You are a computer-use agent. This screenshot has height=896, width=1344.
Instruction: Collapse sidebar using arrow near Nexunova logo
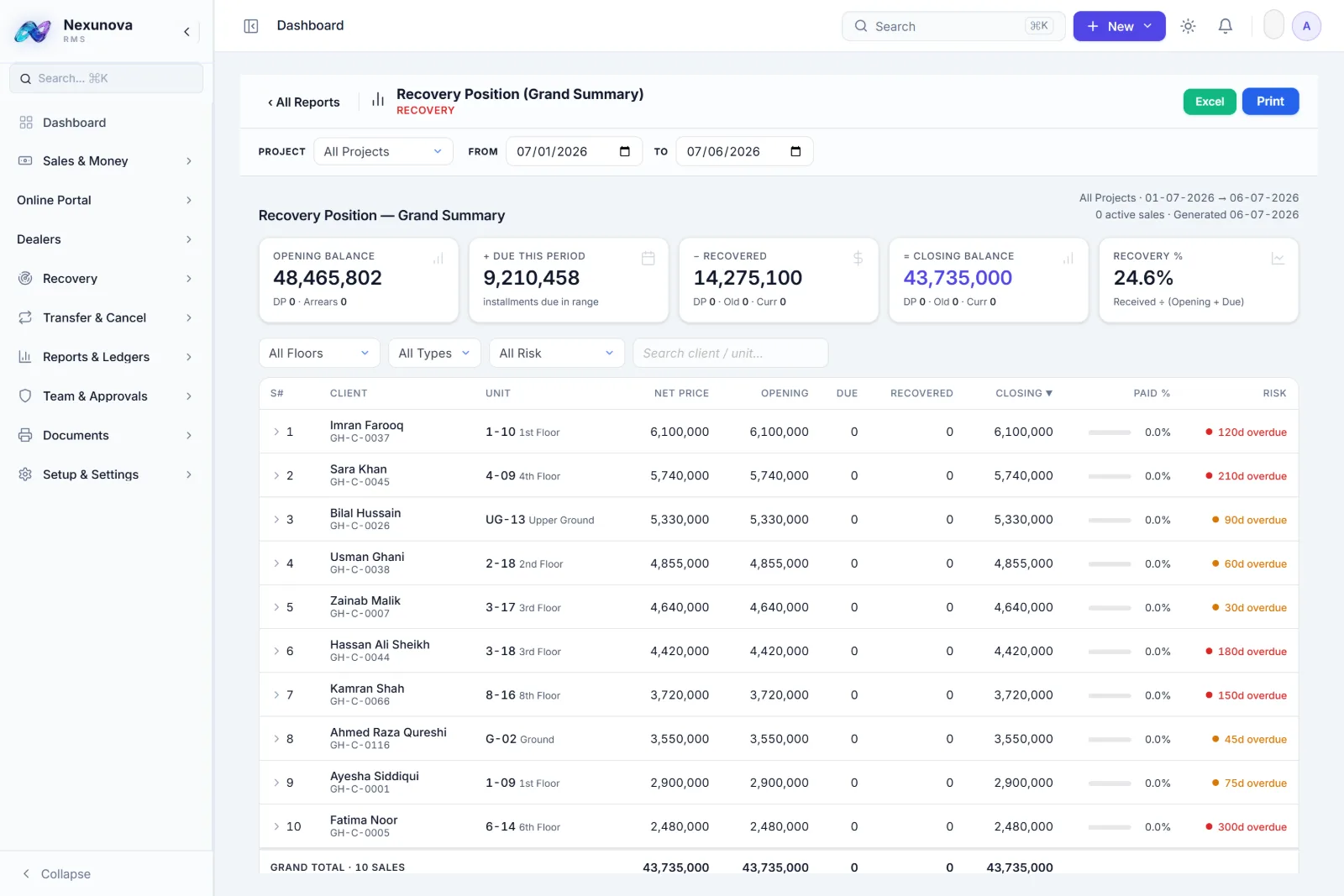click(186, 32)
